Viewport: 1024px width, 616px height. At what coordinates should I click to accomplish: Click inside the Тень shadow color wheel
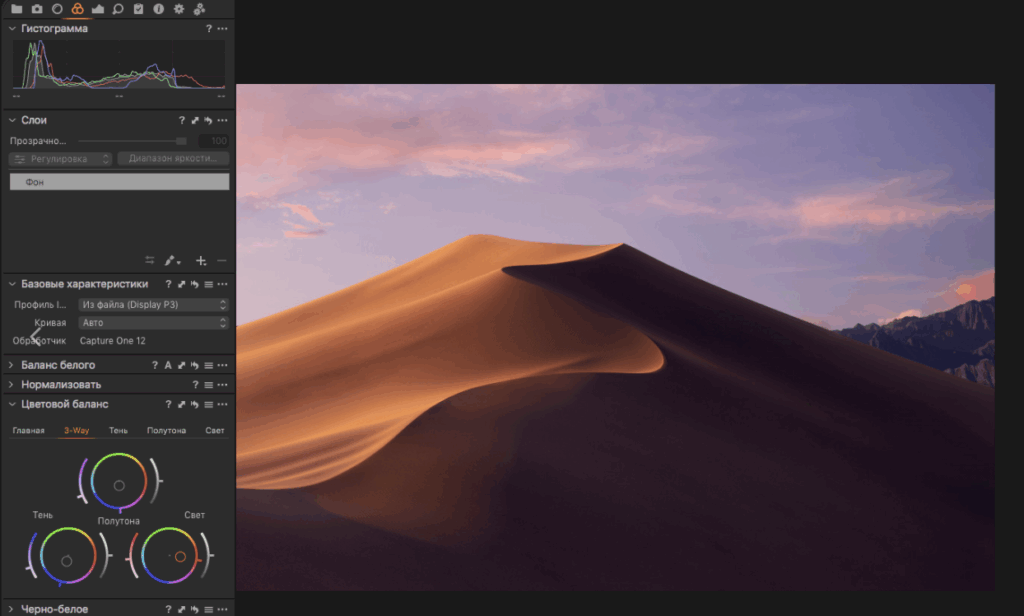coord(68,556)
